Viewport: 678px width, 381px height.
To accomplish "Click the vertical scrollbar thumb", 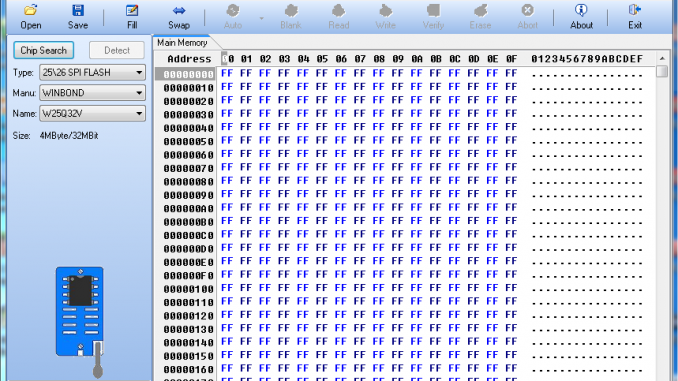I will (662, 71).
